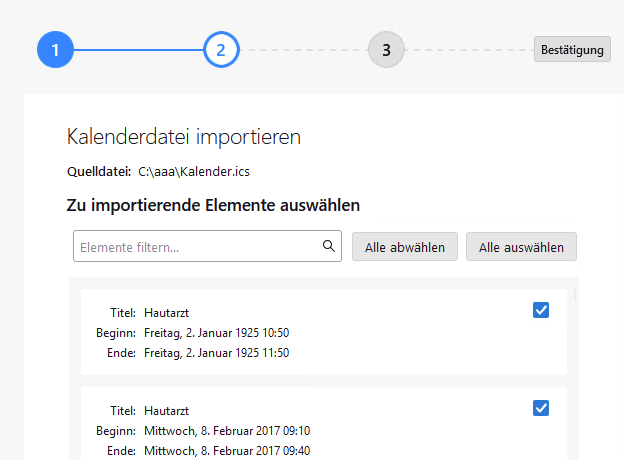Click the step 1 circle in the wizard
Viewport: 624px width, 460px height.
tap(56, 49)
